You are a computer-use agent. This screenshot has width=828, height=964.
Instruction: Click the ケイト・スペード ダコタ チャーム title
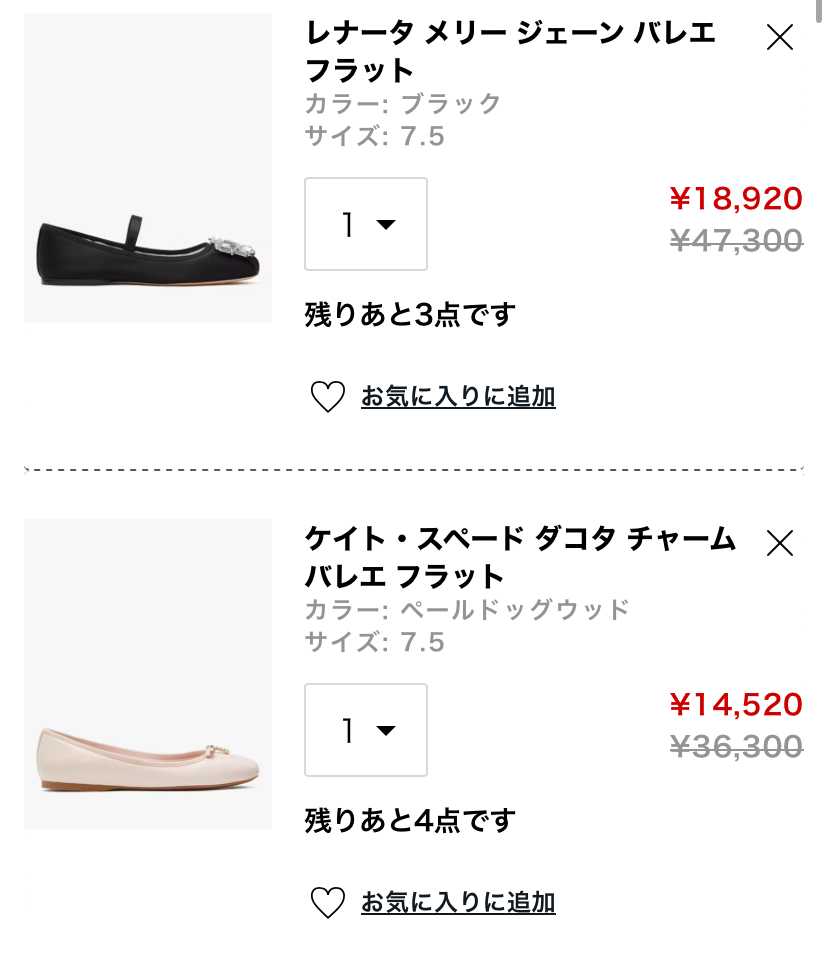click(x=520, y=557)
